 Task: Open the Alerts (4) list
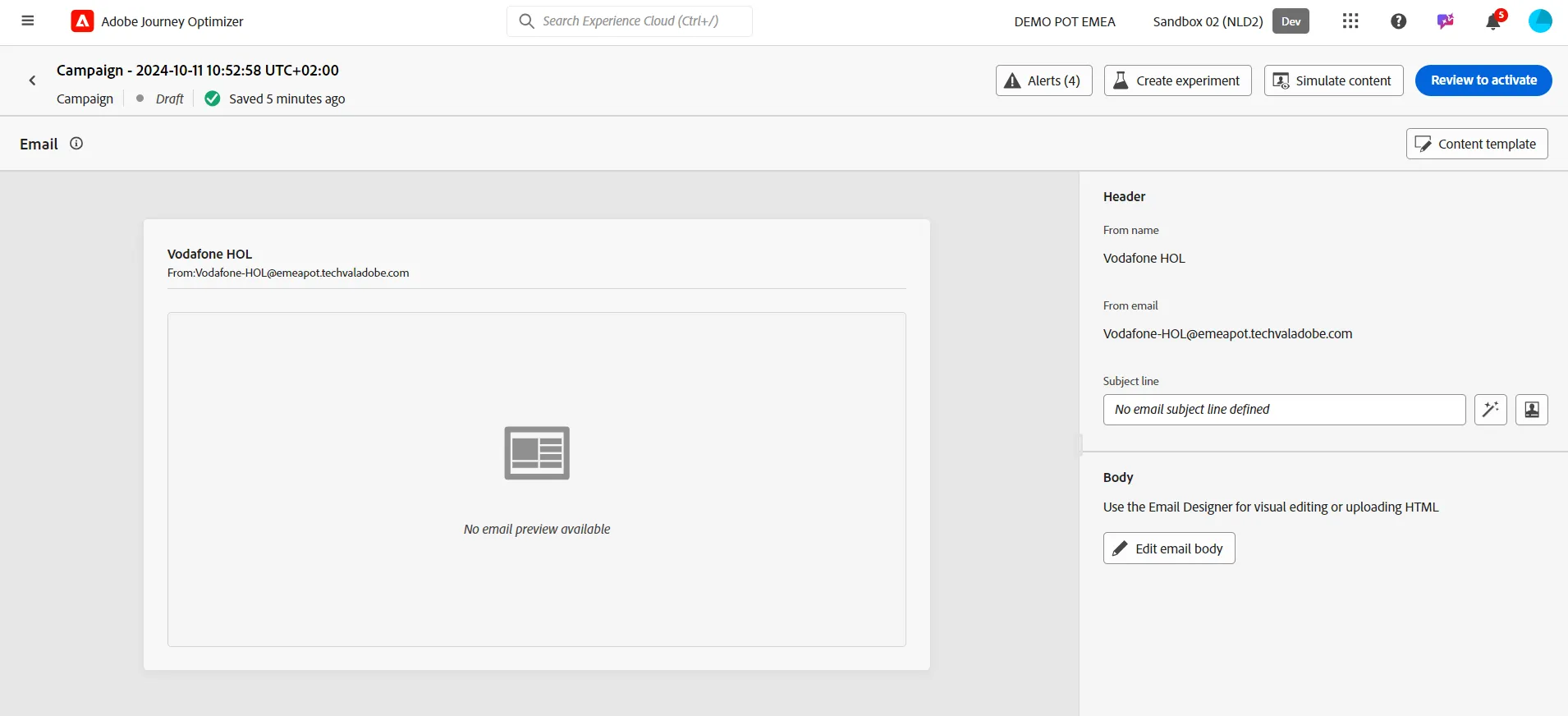tap(1044, 80)
